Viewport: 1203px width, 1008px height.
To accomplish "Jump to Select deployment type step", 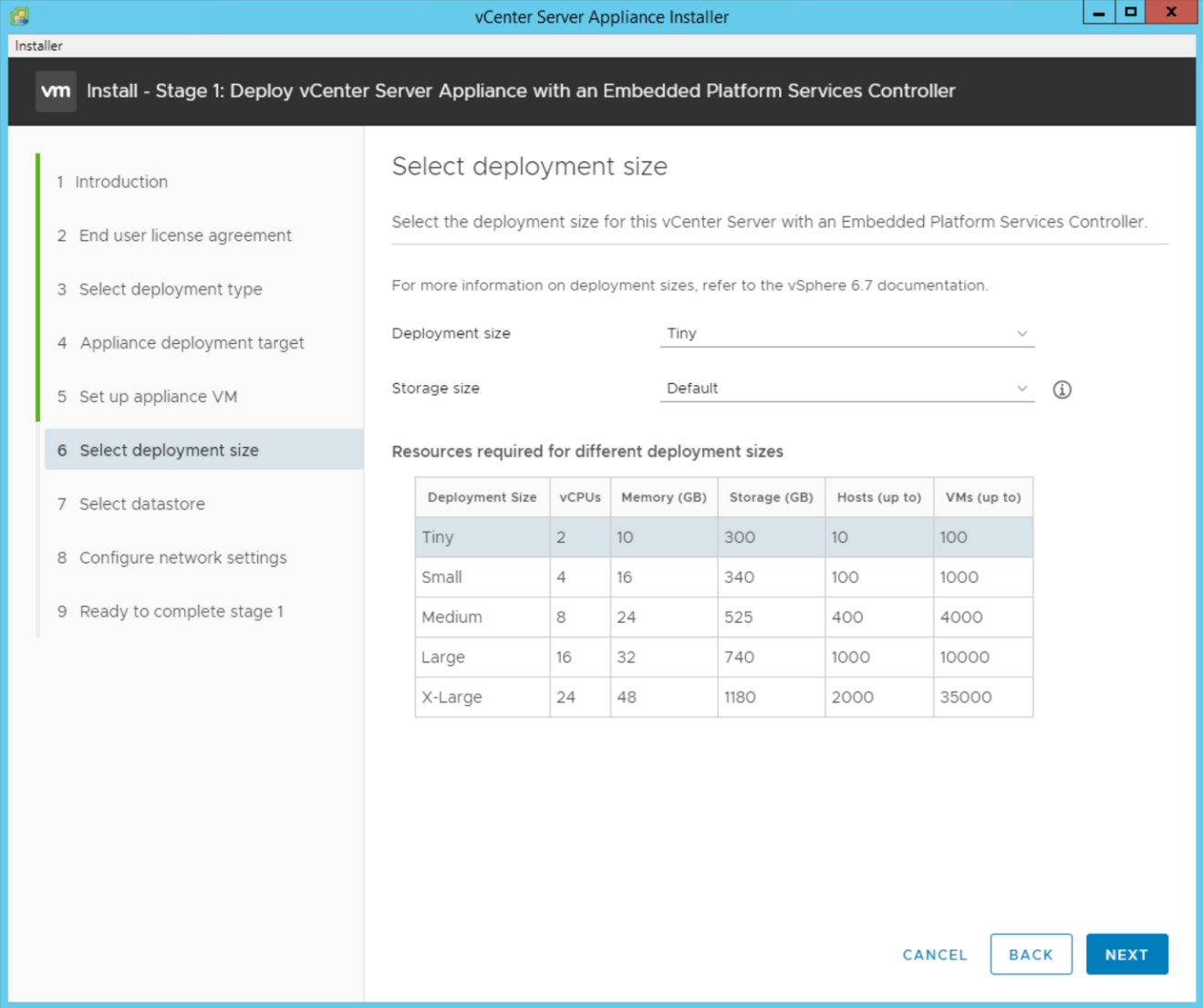I will pyautogui.click(x=170, y=289).
